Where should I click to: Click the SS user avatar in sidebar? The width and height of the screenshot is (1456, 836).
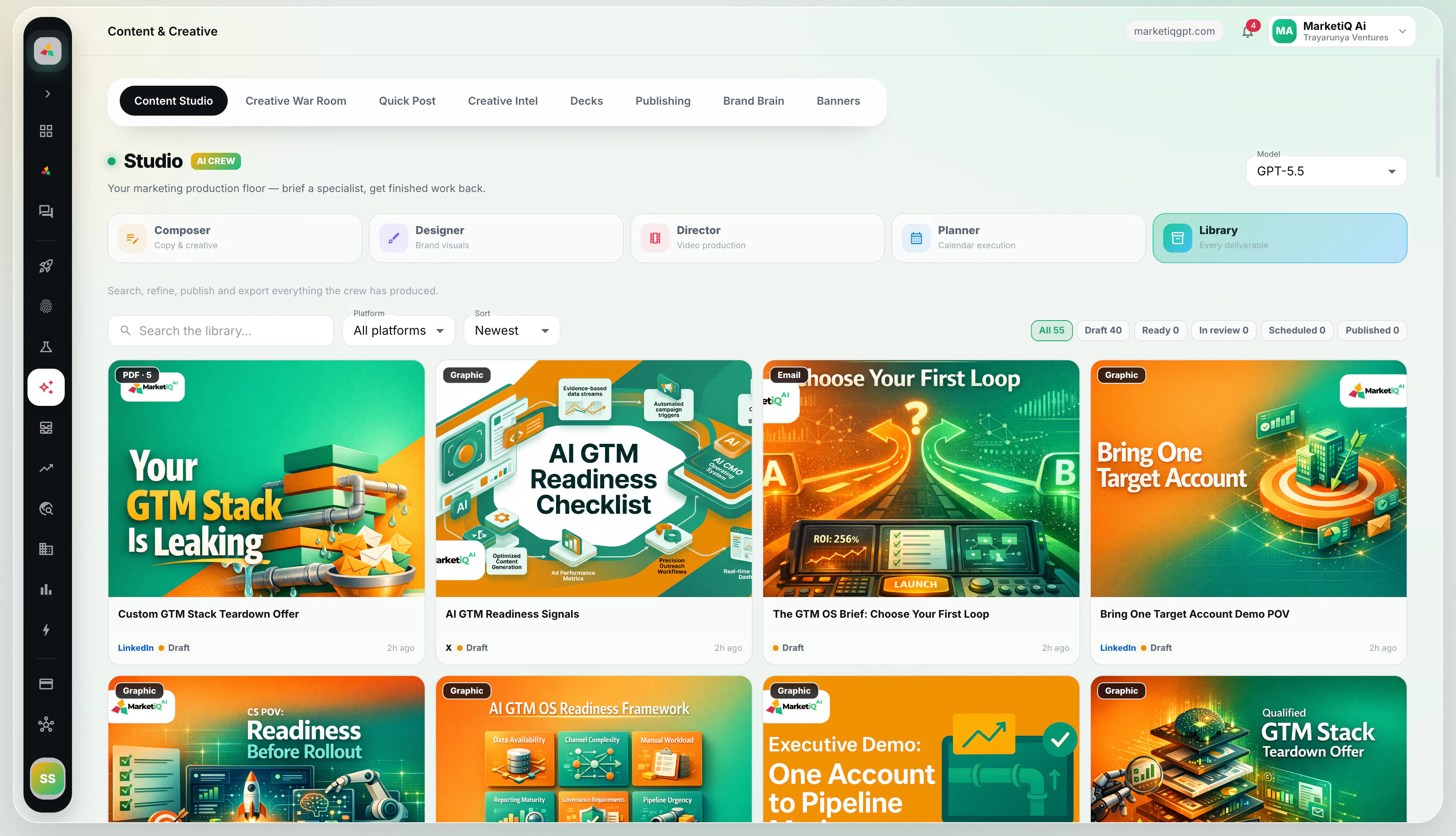[x=48, y=779]
